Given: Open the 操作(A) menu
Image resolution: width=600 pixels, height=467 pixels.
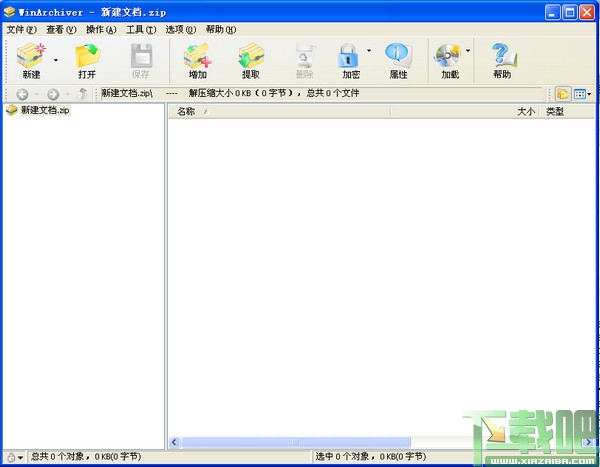Looking at the screenshot, I should point(101,29).
